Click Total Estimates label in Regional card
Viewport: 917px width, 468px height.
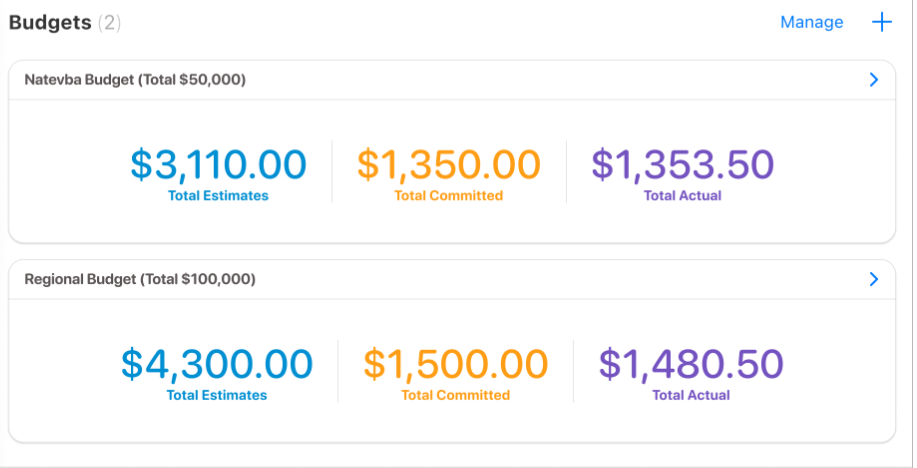click(x=217, y=395)
